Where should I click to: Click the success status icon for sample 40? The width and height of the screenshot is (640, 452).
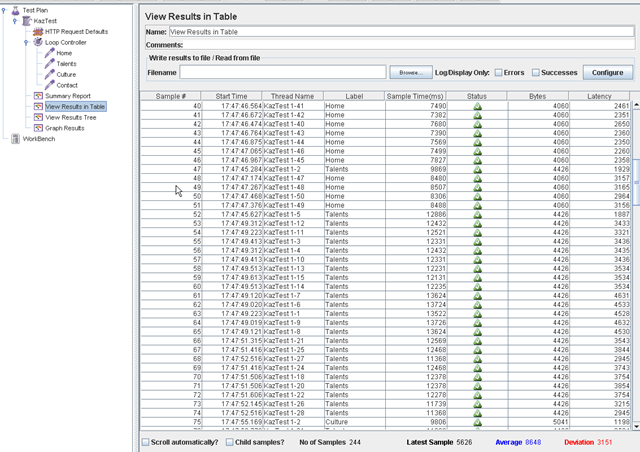(477, 106)
